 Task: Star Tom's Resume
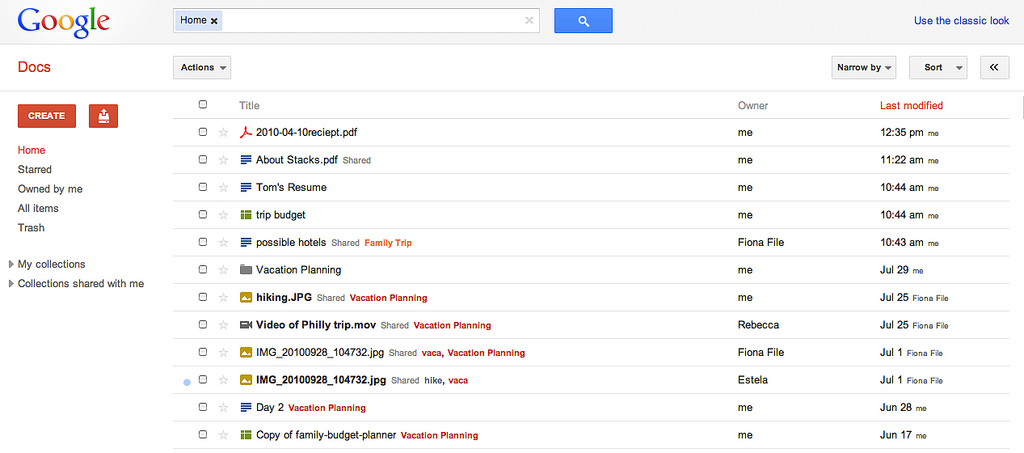[223, 187]
